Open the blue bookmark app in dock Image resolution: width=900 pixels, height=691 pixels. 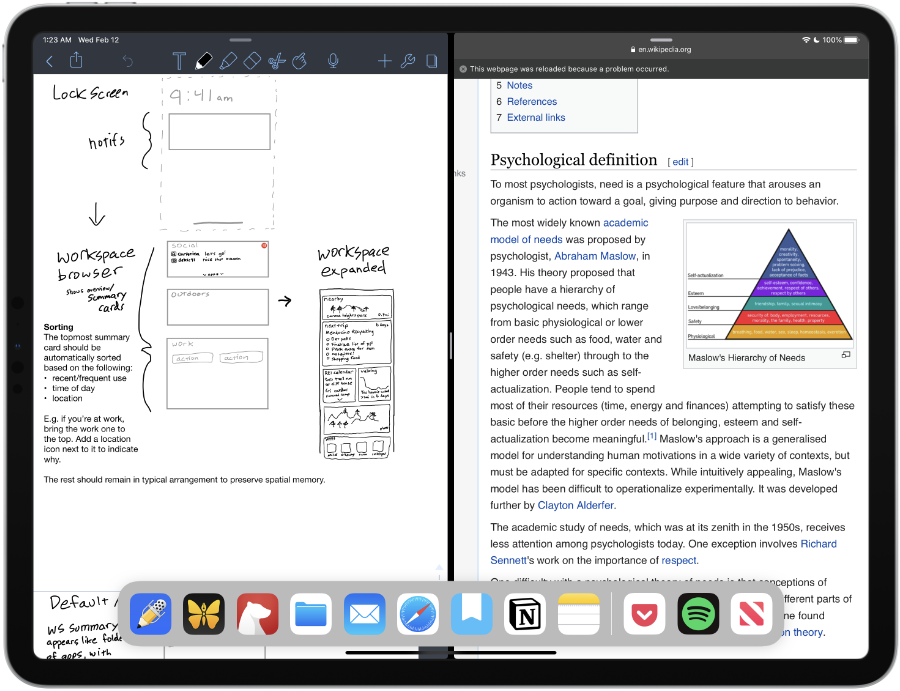pos(471,614)
